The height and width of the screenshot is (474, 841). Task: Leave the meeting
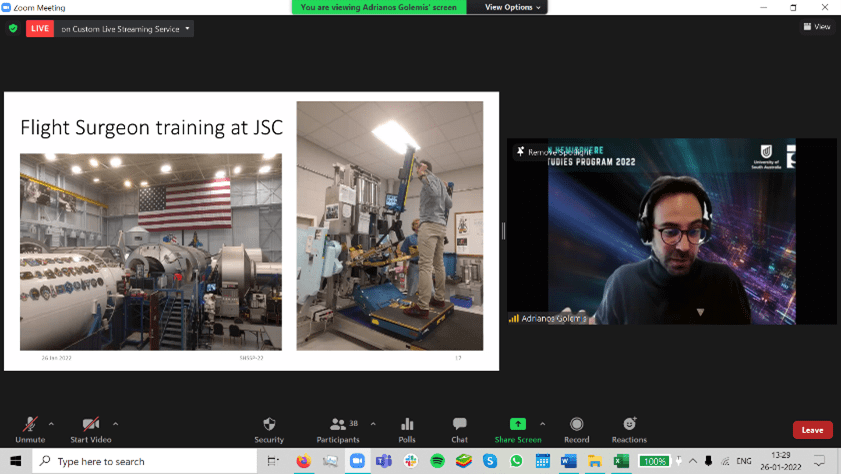[x=812, y=430]
